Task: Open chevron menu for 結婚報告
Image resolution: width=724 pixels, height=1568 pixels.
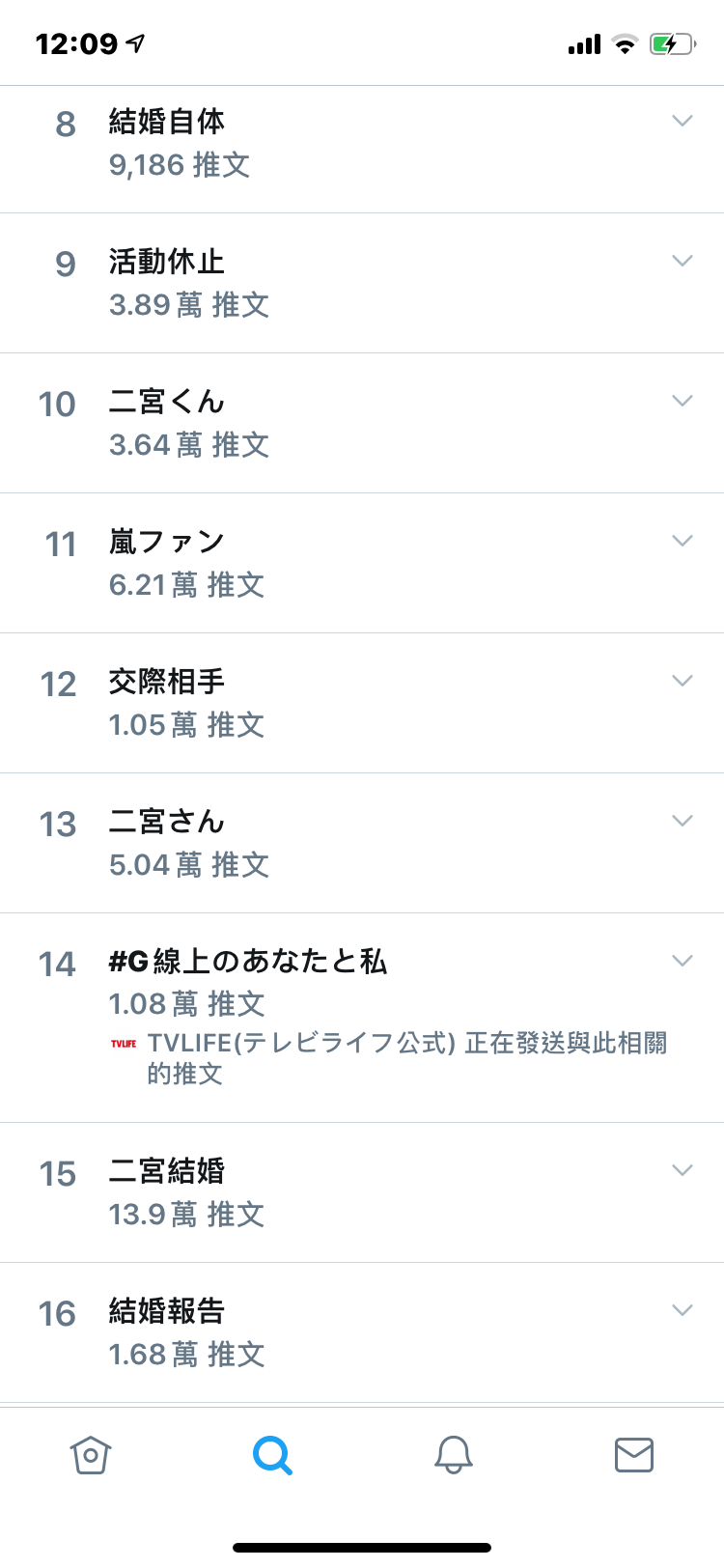Action: pyautogui.click(x=682, y=1310)
